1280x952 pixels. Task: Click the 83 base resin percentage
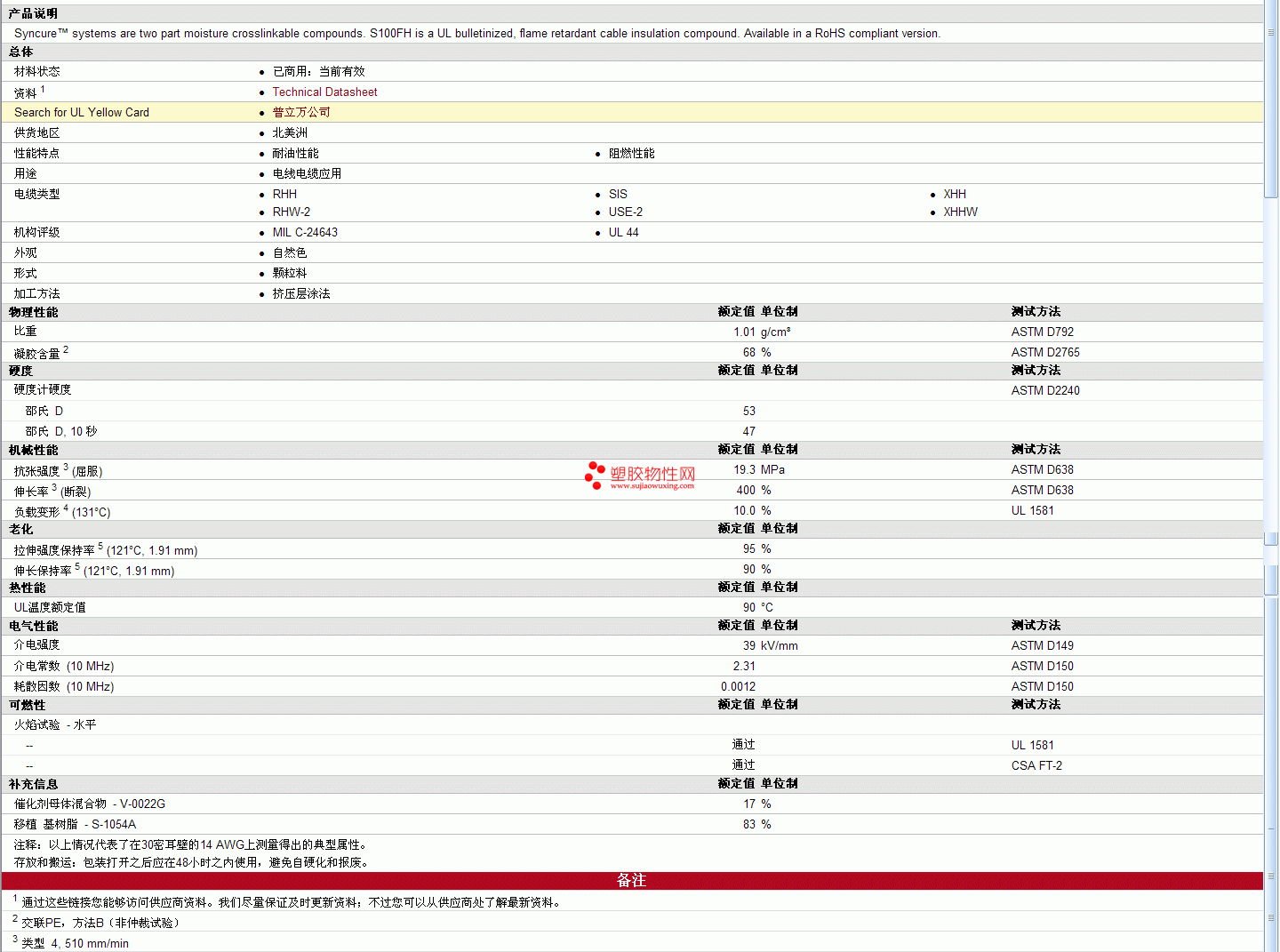749,824
